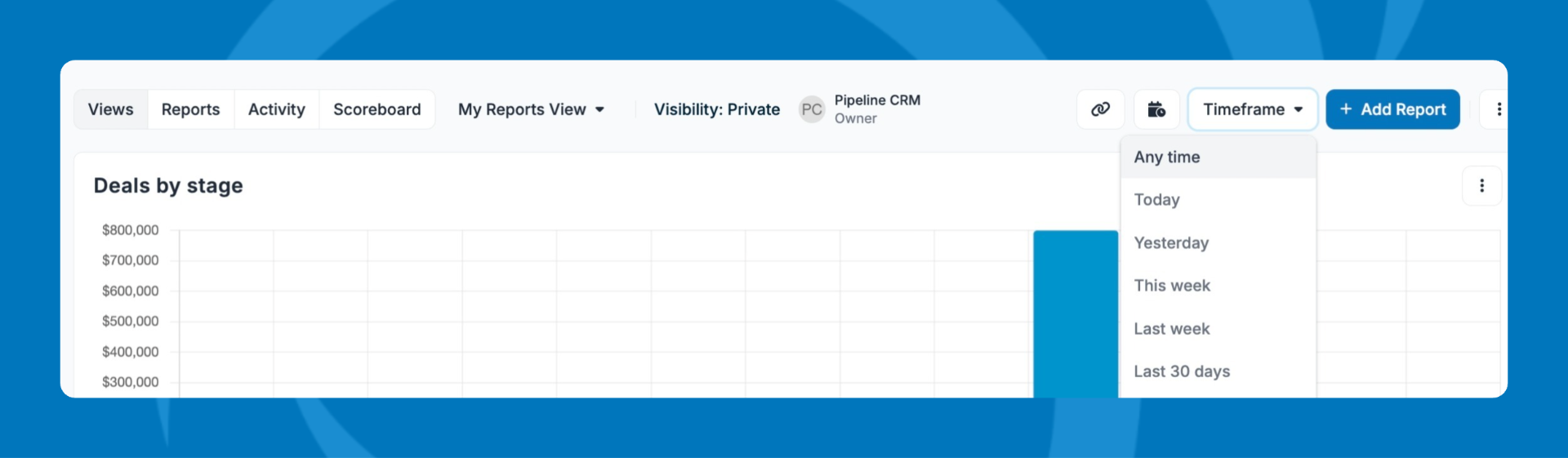Click the copy link icon button

coord(1100,109)
